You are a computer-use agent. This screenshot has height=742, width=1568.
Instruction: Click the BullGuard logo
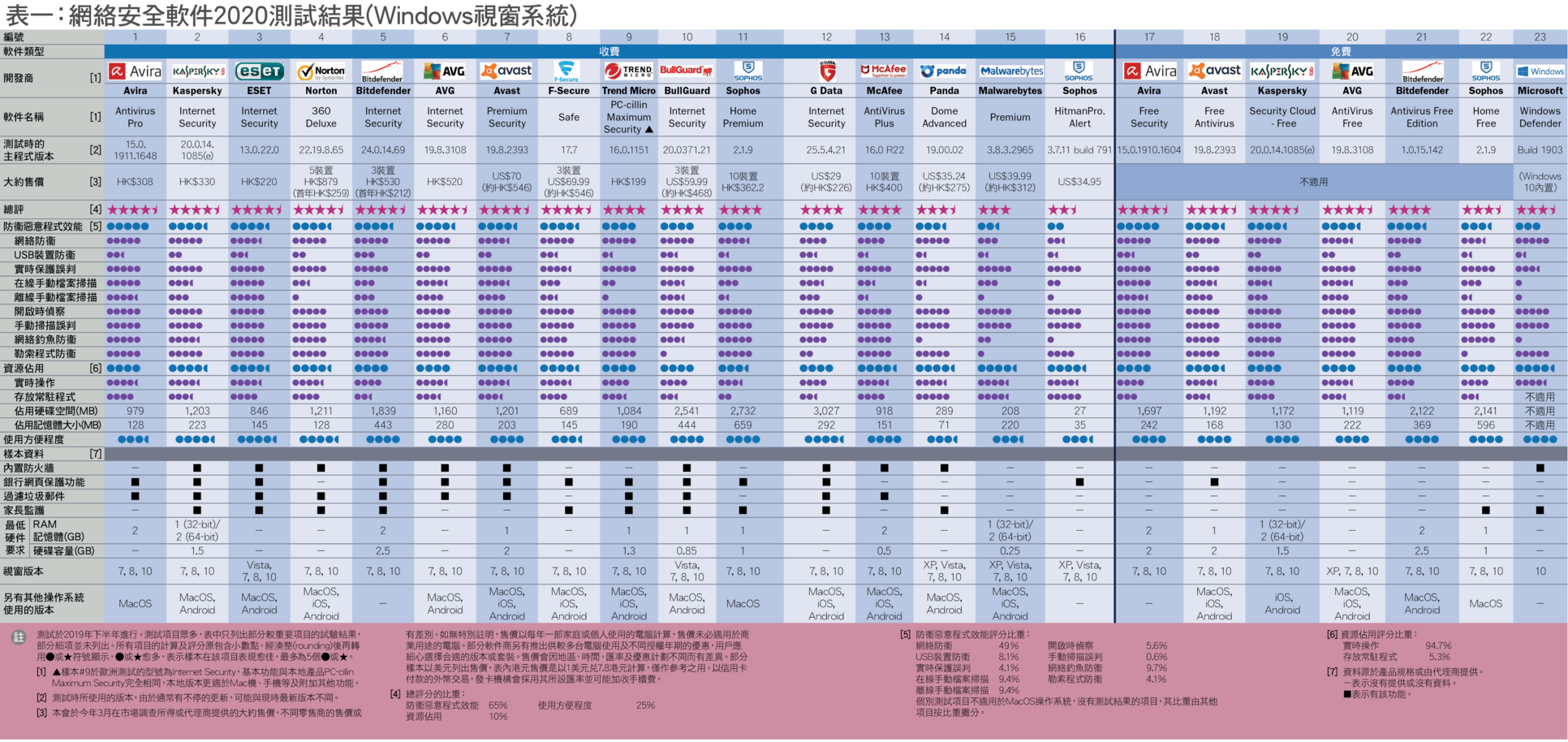687,71
